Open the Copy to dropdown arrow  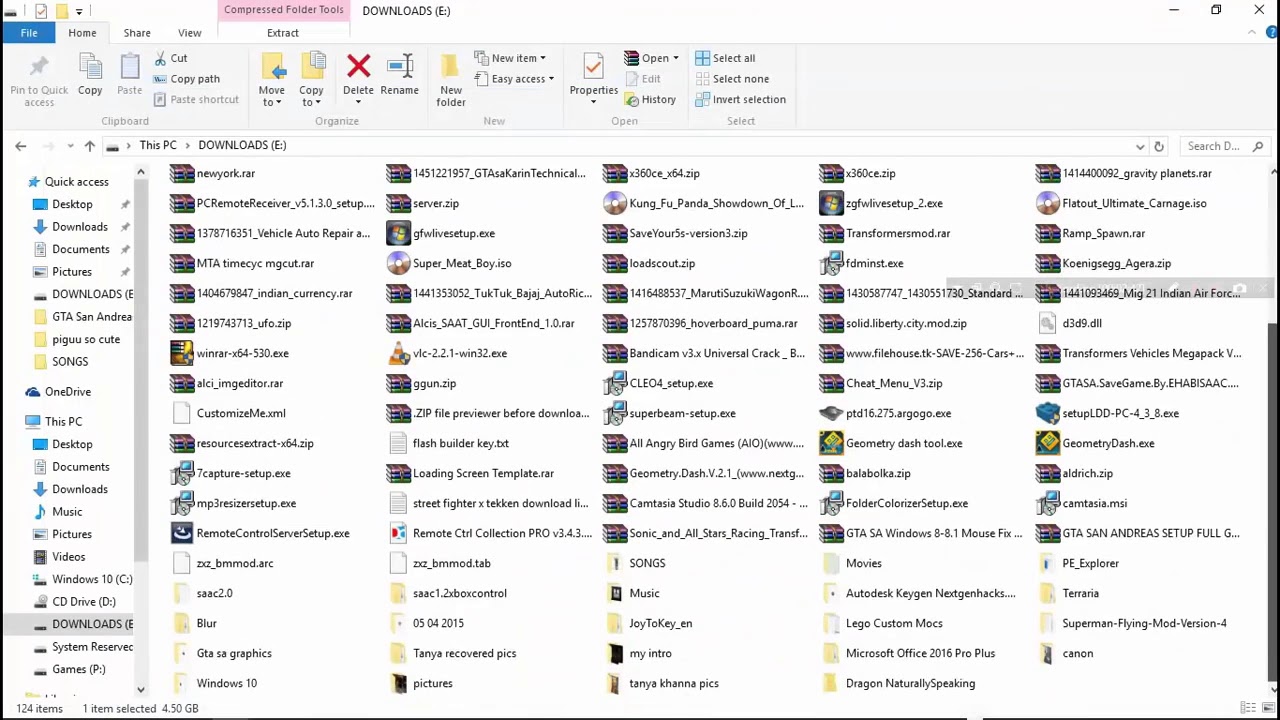click(317, 103)
